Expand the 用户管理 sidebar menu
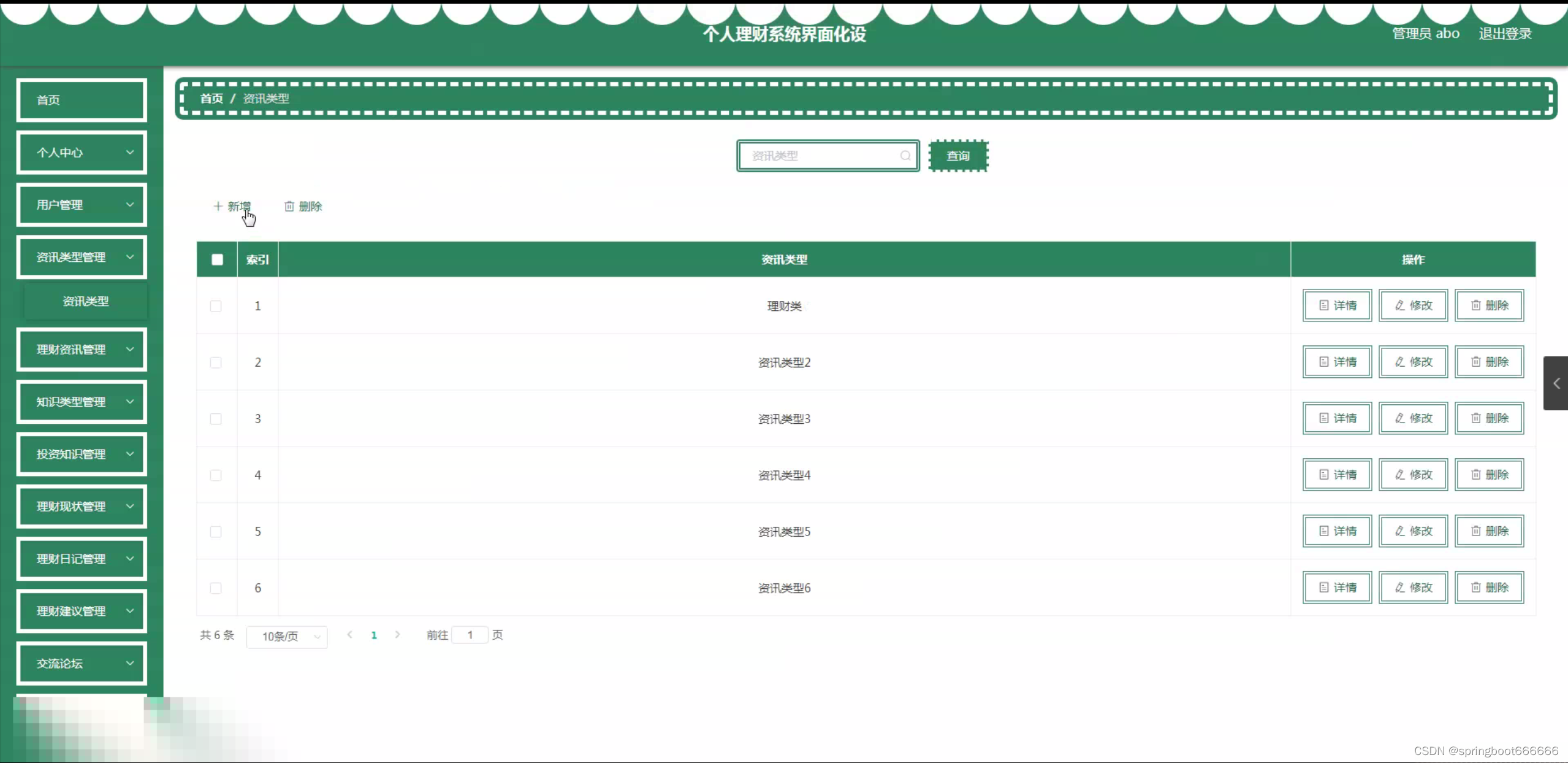 (x=82, y=205)
